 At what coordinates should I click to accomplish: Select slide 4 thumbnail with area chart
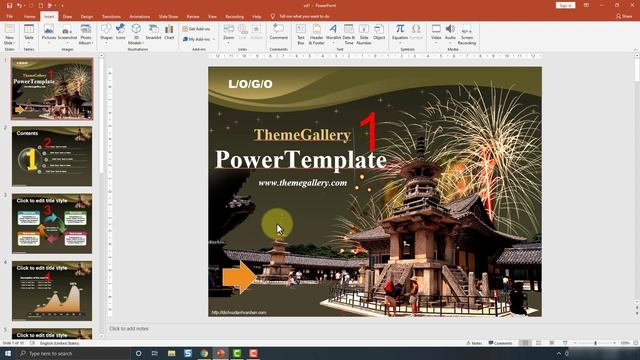52,291
